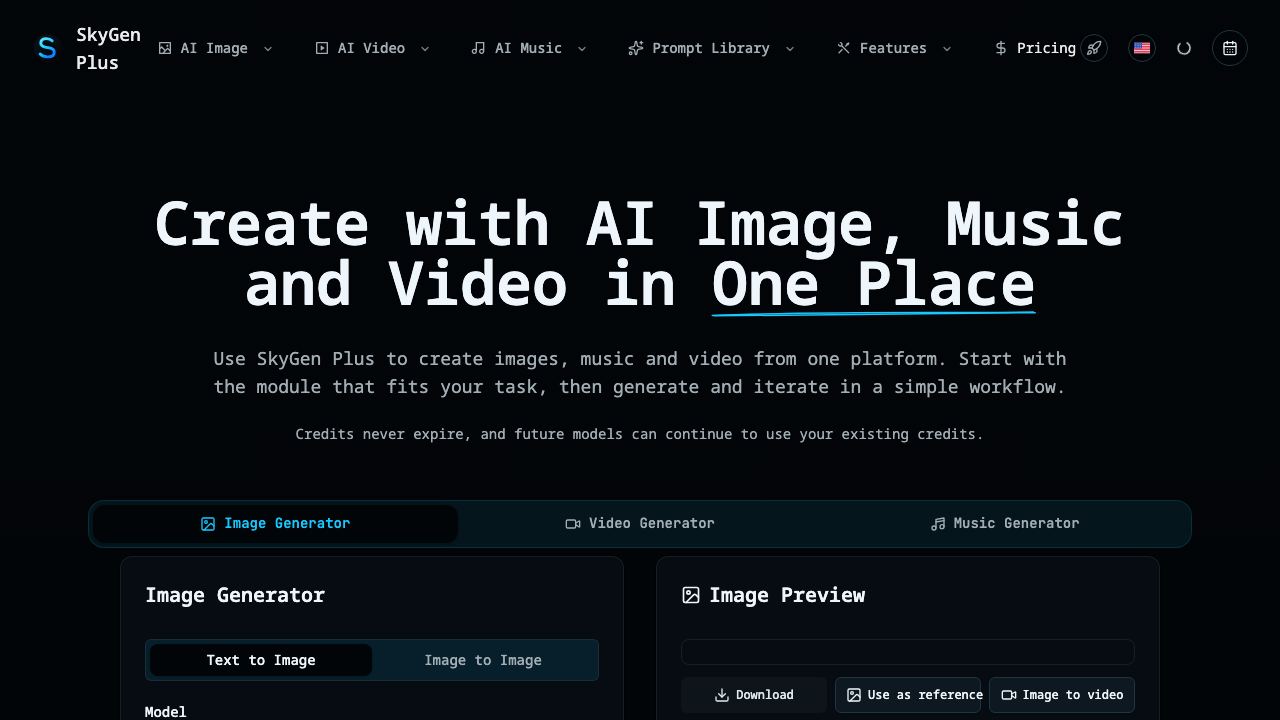
Task: Click the underlined "One Place" headline text
Action: point(873,285)
